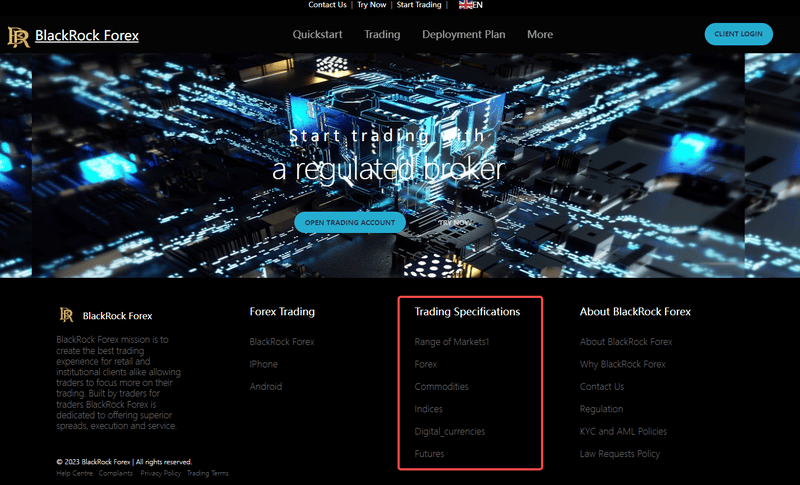The height and width of the screenshot is (485, 800).
Task: Click the UK flag language icon
Action: [x=465, y=5]
